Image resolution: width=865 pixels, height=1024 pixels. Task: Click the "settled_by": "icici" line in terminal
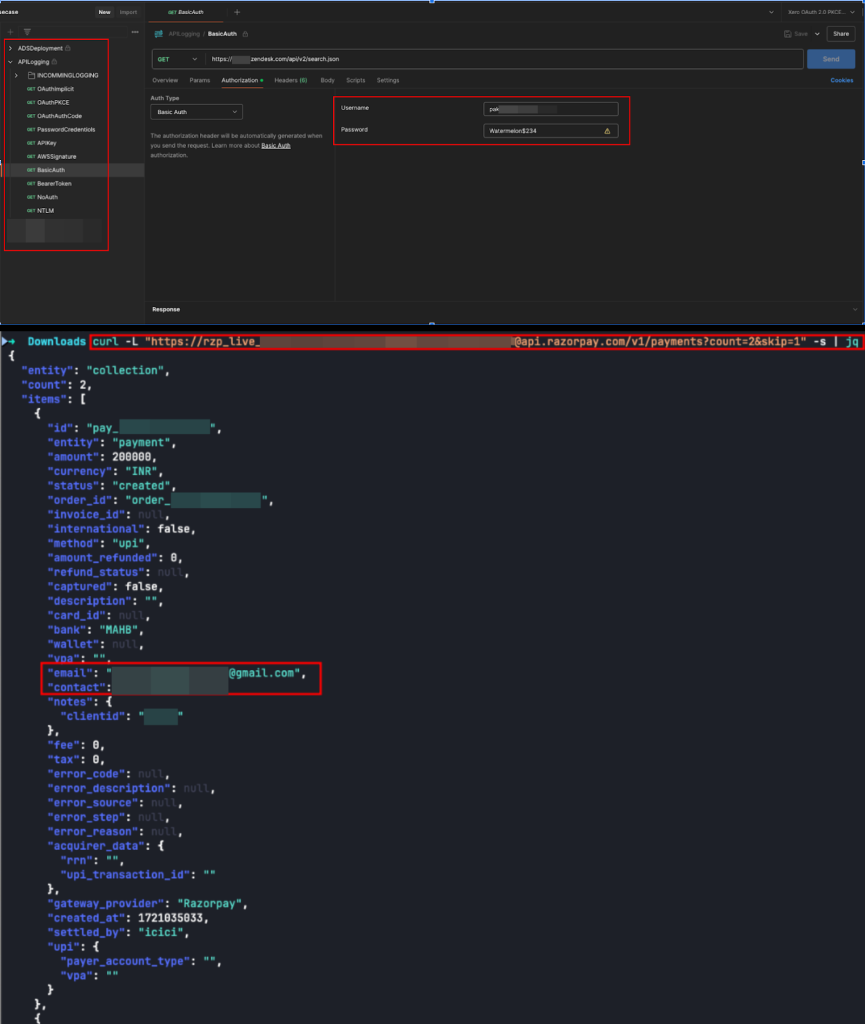coord(118,933)
